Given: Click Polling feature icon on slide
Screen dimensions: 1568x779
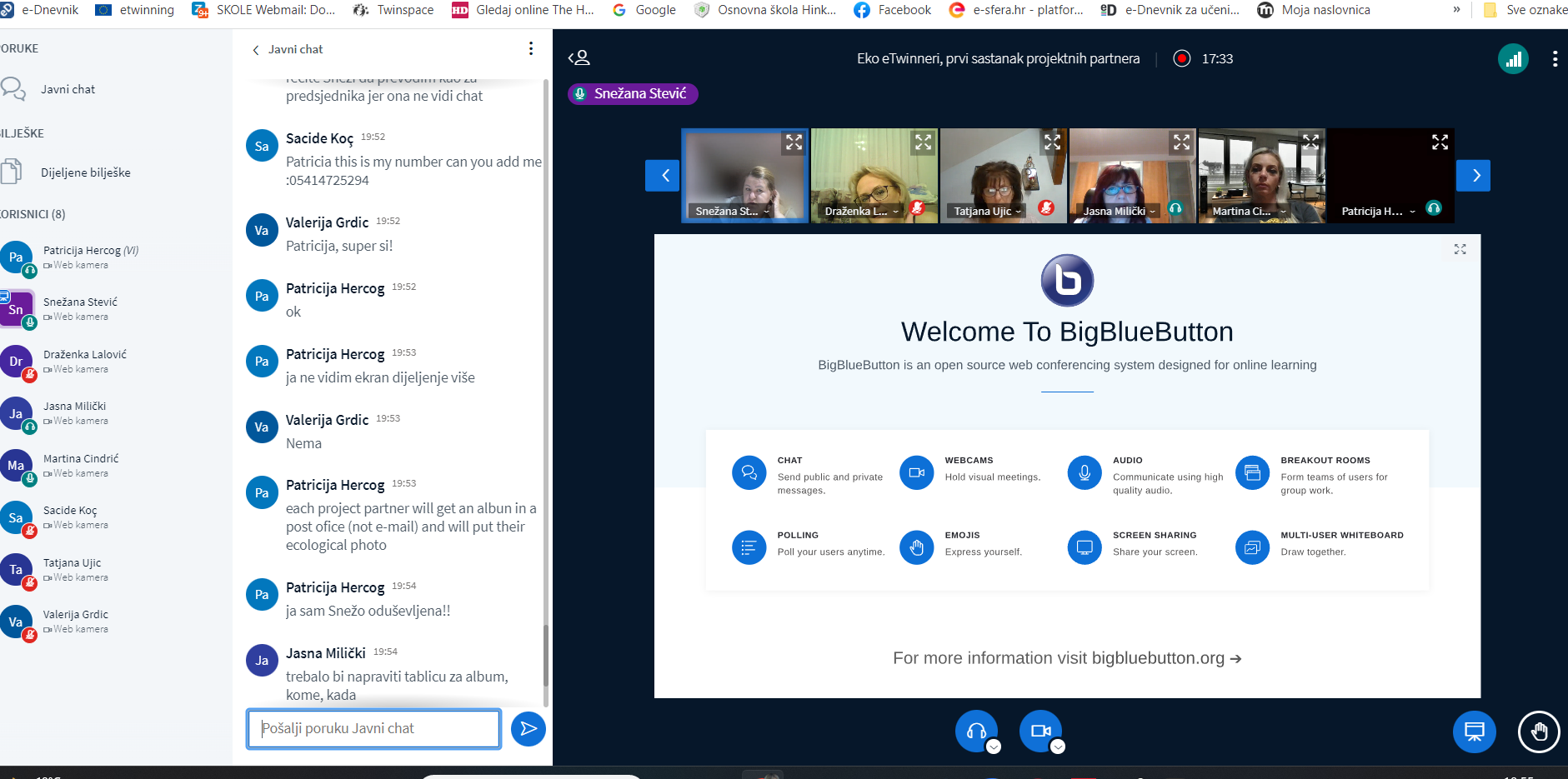Looking at the screenshot, I should (x=749, y=547).
